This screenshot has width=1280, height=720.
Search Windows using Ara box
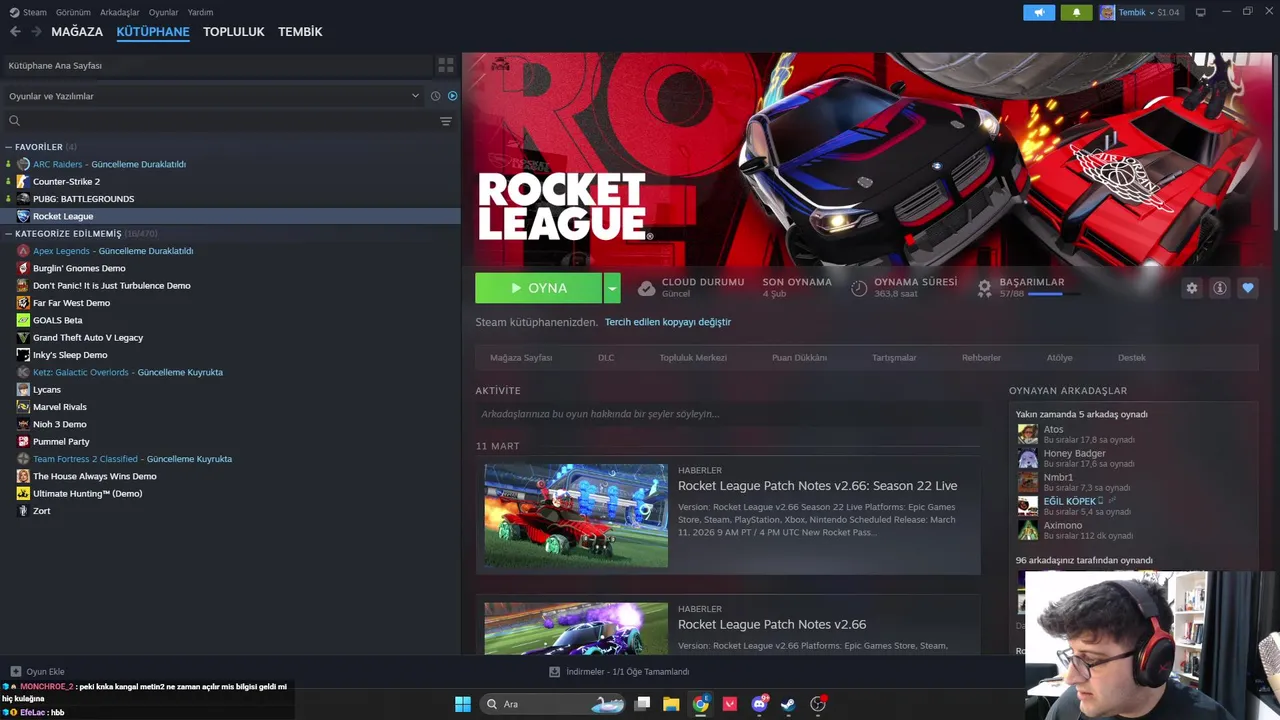[x=553, y=704]
